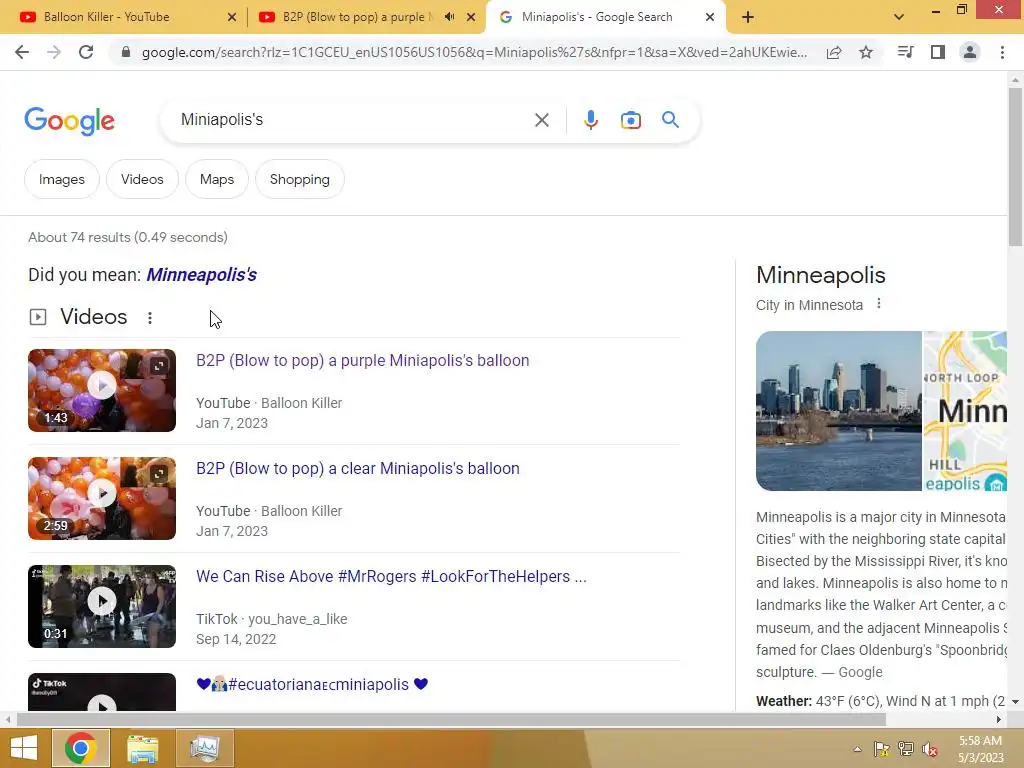Click the horizontal scrollbar thumb
The width and height of the screenshot is (1024, 768).
pos(451,720)
